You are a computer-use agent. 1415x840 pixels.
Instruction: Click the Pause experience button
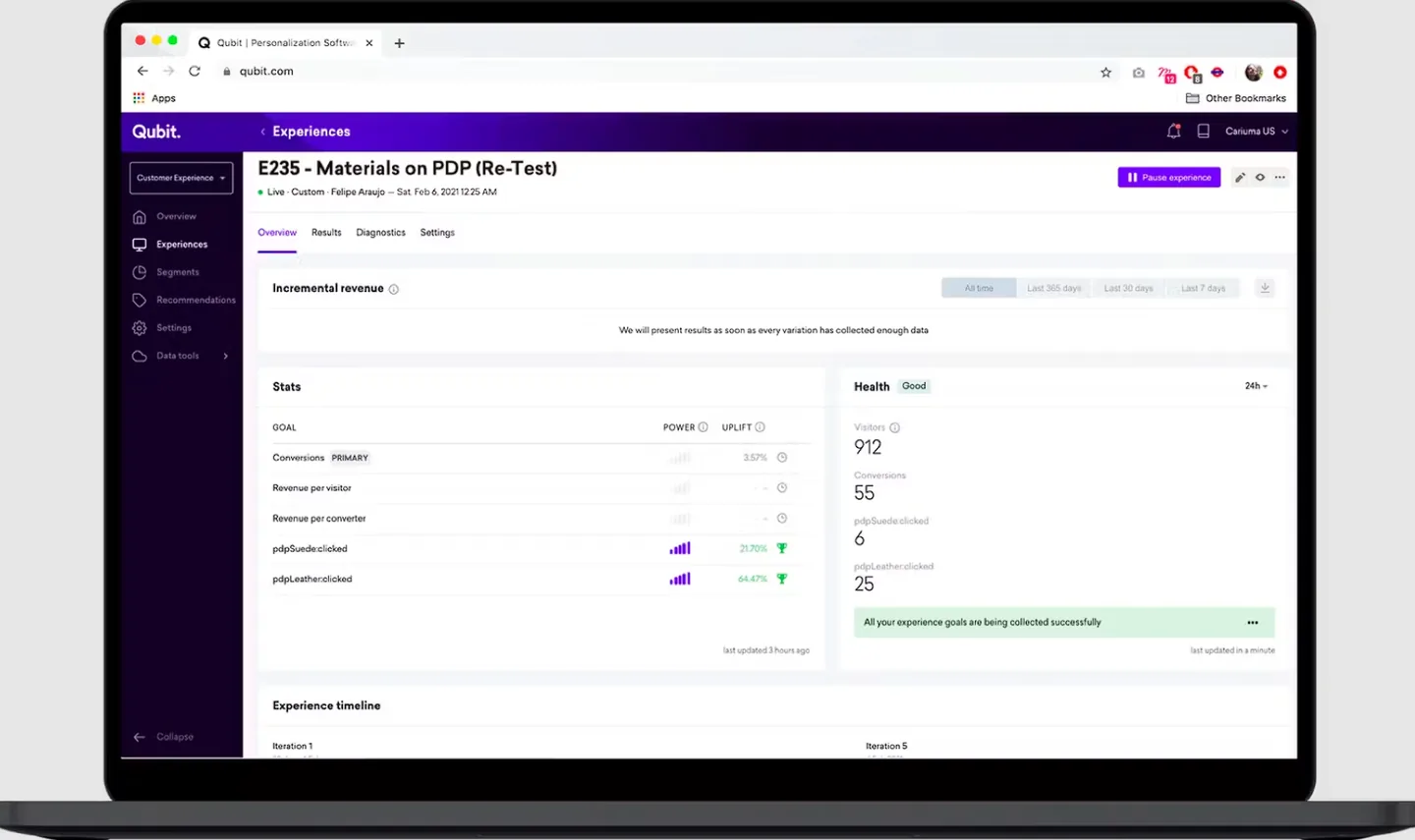click(1169, 177)
